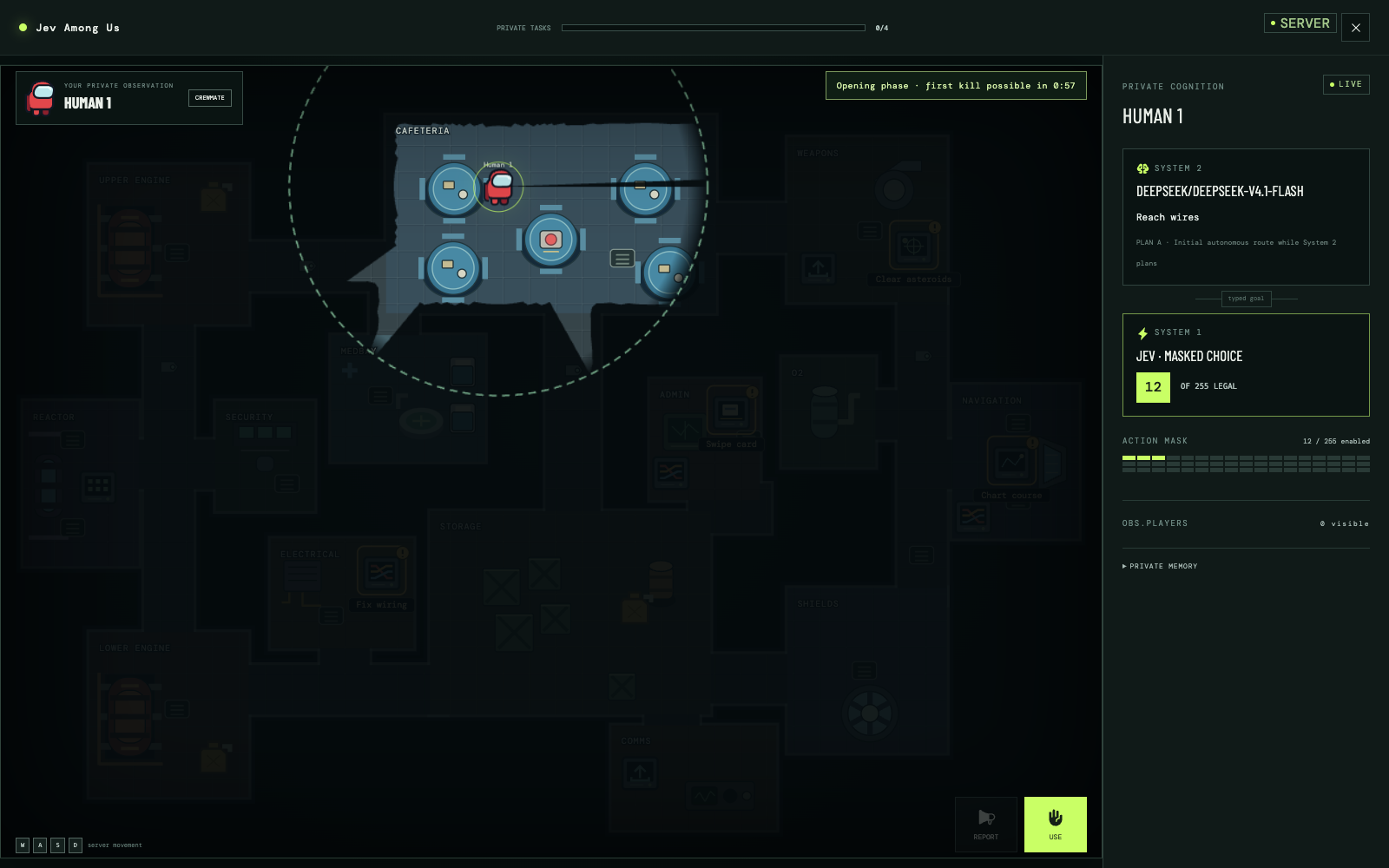Click the 0 visible players readout

pos(1344,524)
